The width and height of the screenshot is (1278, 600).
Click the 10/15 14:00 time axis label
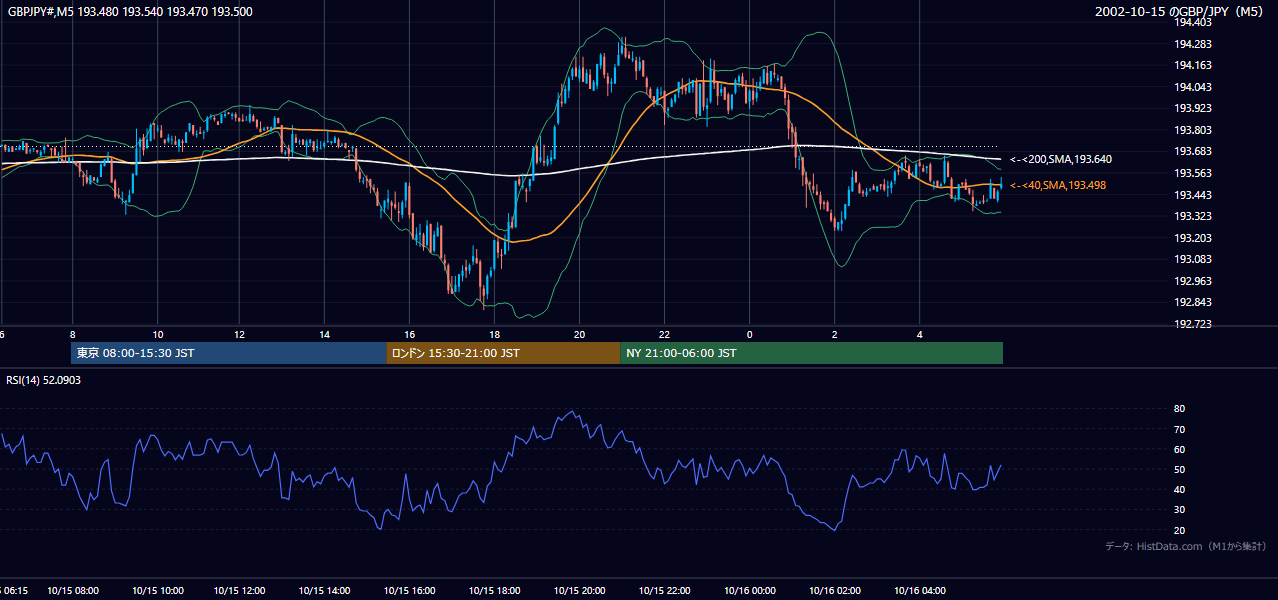(x=325, y=591)
